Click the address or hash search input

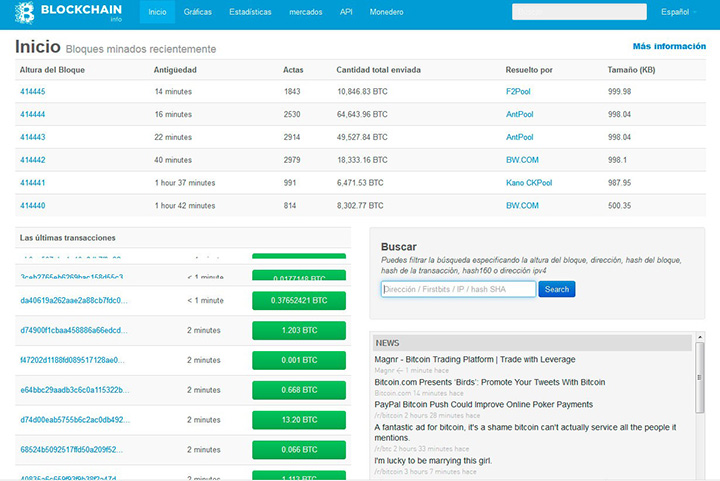point(458,289)
